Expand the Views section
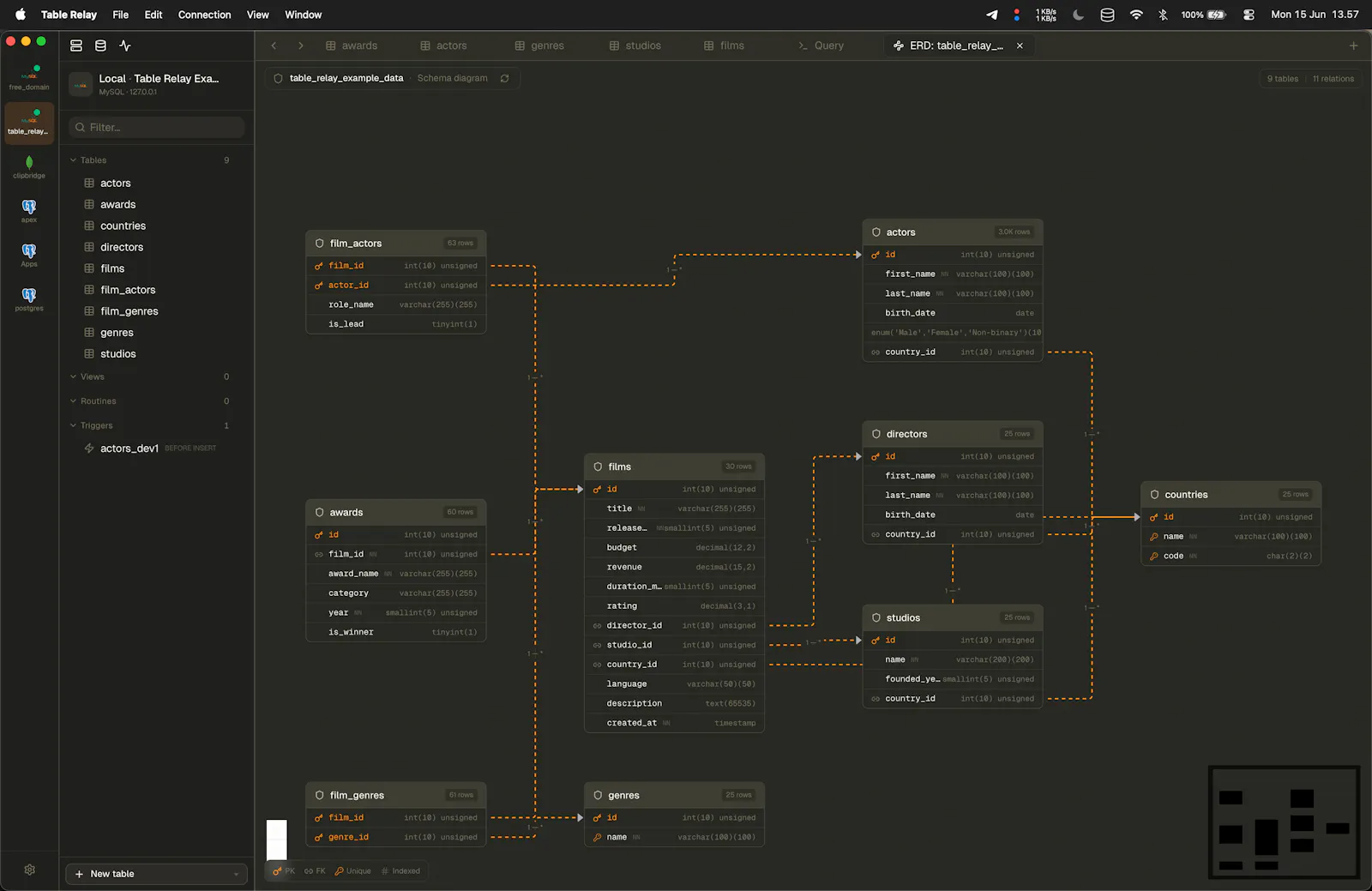This screenshot has height=891, width=1372. pyautogui.click(x=74, y=376)
